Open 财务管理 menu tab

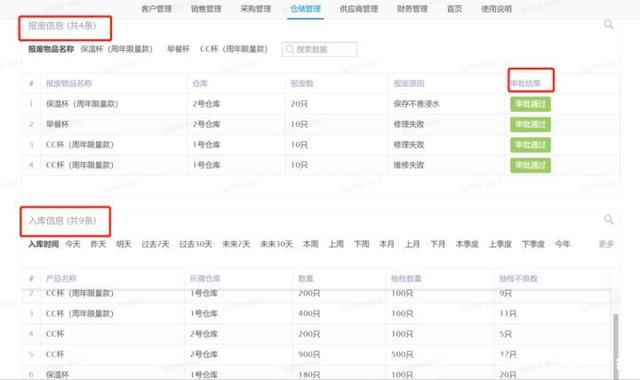[x=412, y=9]
